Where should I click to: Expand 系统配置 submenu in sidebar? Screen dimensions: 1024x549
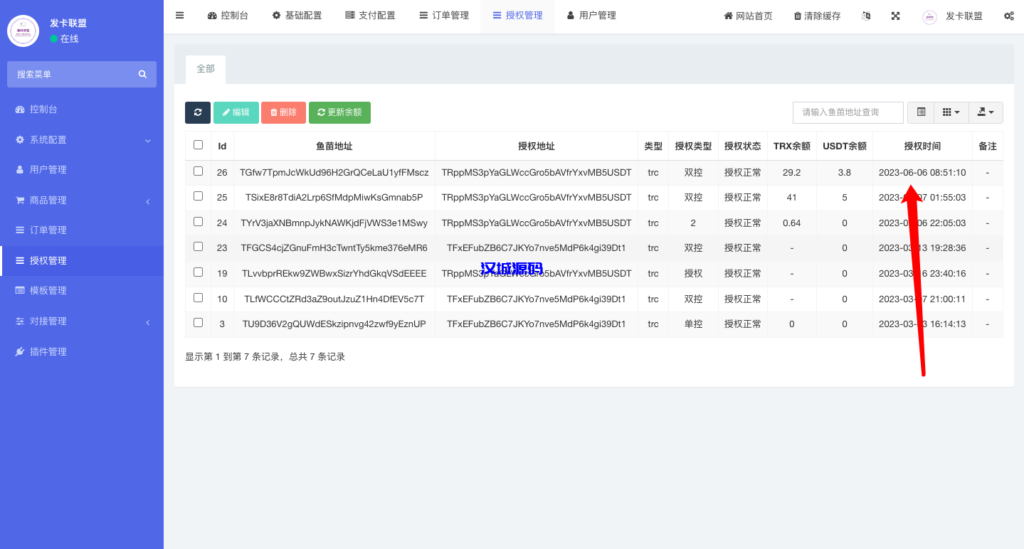tap(82, 140)
